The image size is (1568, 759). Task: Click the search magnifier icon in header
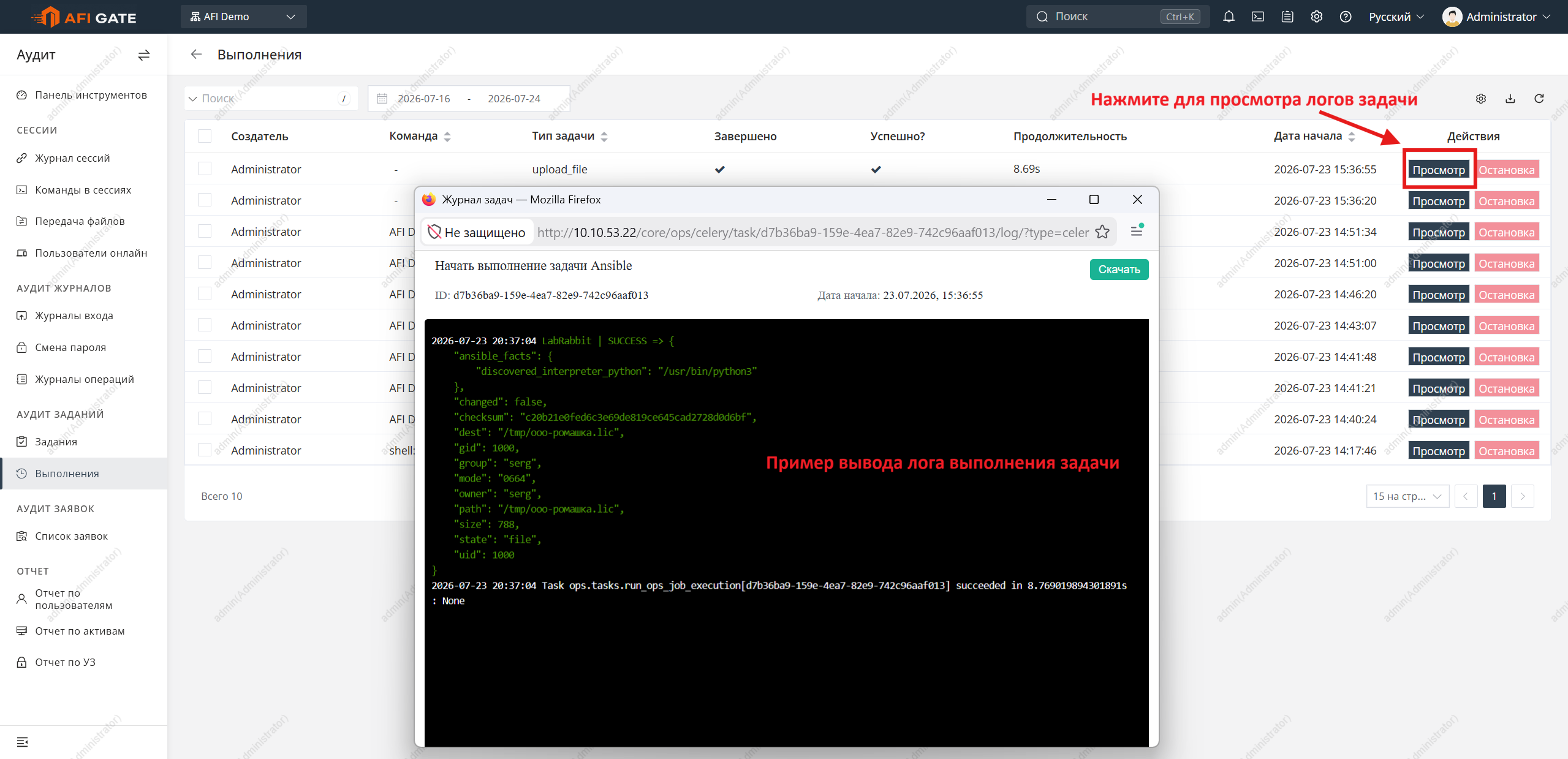pos(1042,17)
